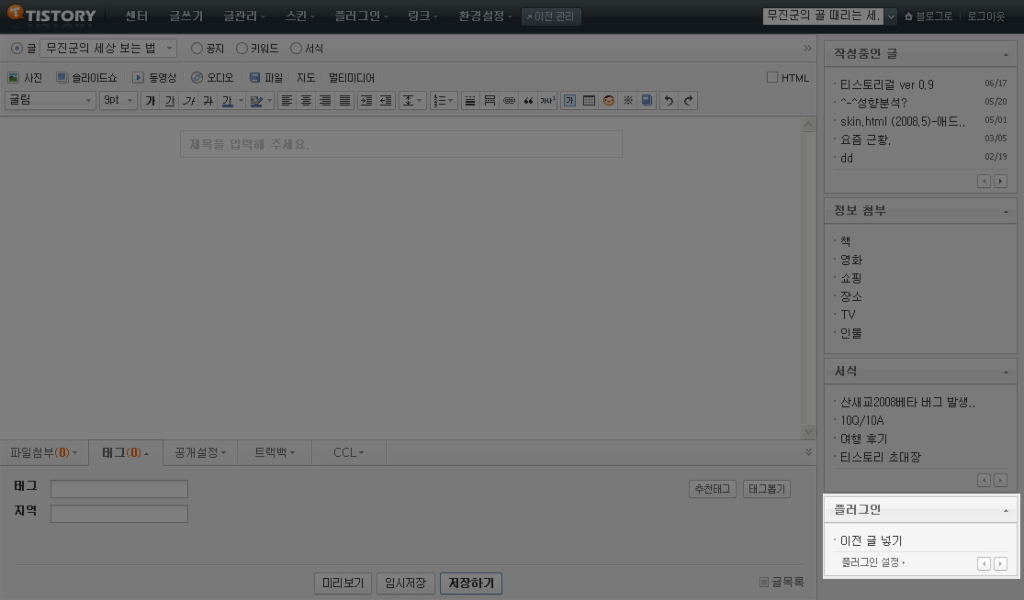Switch to the 공개설정 tab
Image resolution: width=1024 pixels, height=600 pixels.
coord(200,452)
